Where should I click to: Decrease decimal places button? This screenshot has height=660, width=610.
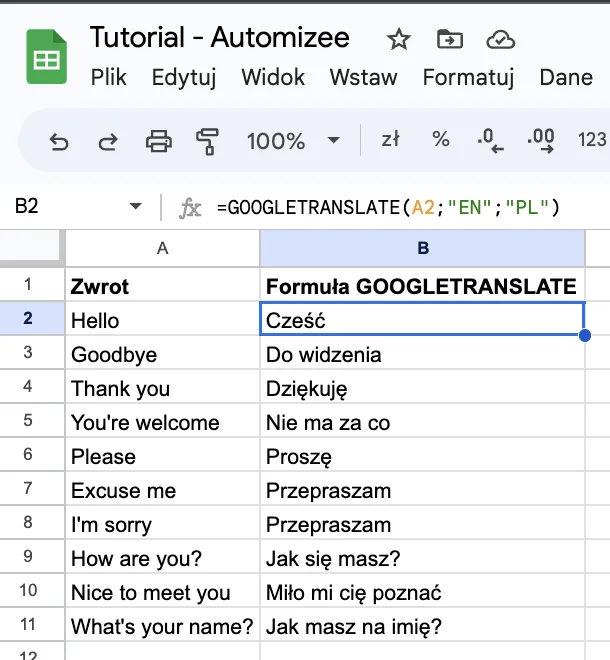point(490,141)
